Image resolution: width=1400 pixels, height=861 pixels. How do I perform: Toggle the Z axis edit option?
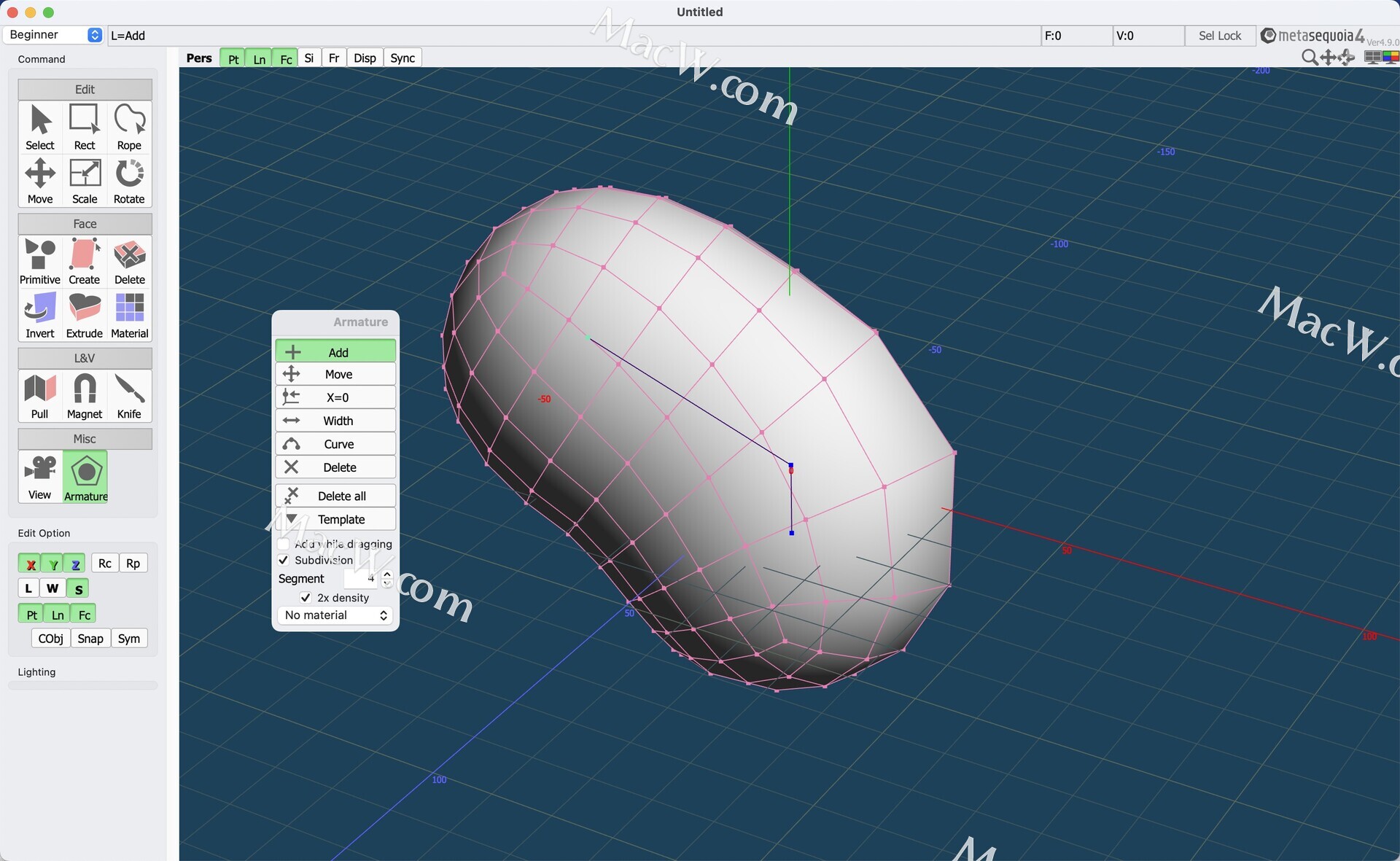pos(75,564)
